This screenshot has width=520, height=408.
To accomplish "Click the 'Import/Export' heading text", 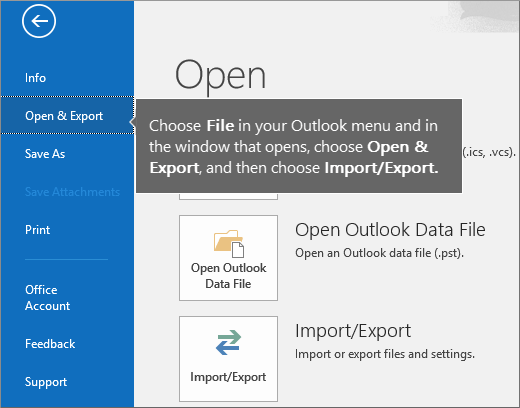I will point(353,331).
